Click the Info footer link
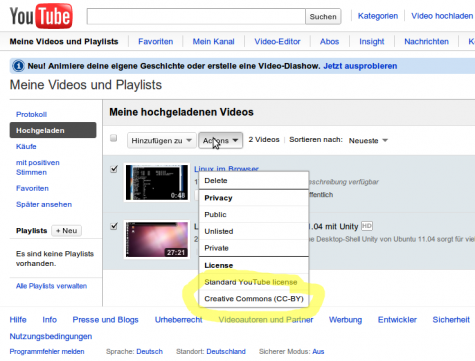The image size is (475, 361). coord(50,320)
